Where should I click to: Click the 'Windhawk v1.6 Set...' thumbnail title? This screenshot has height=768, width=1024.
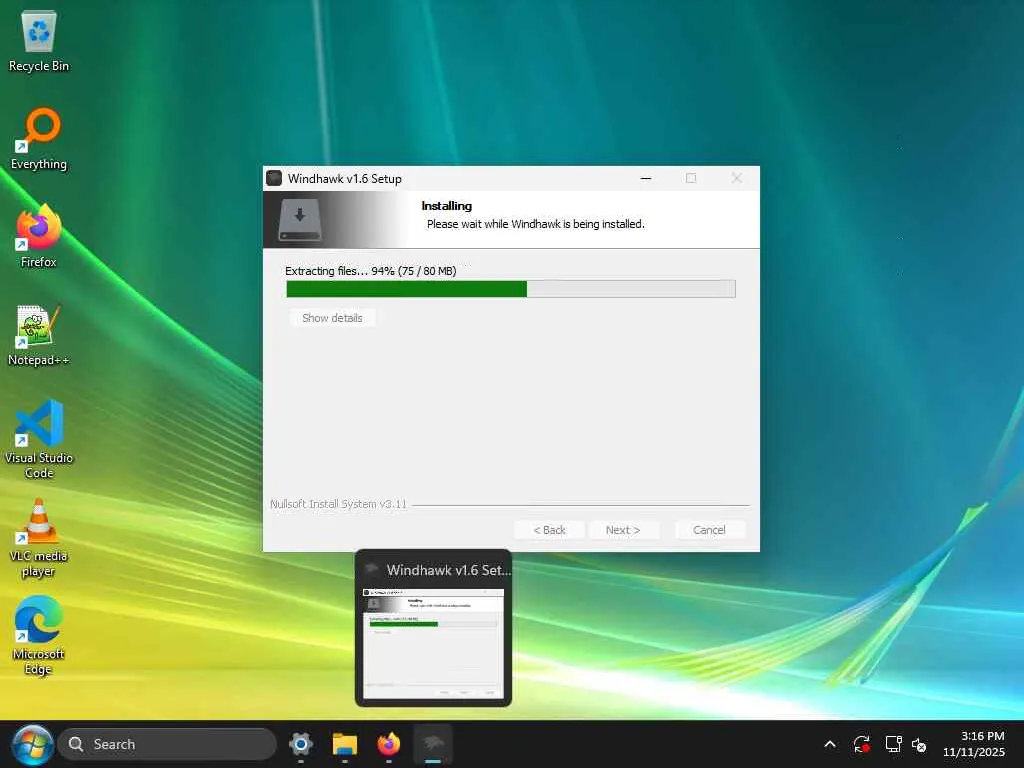(449, 570)
